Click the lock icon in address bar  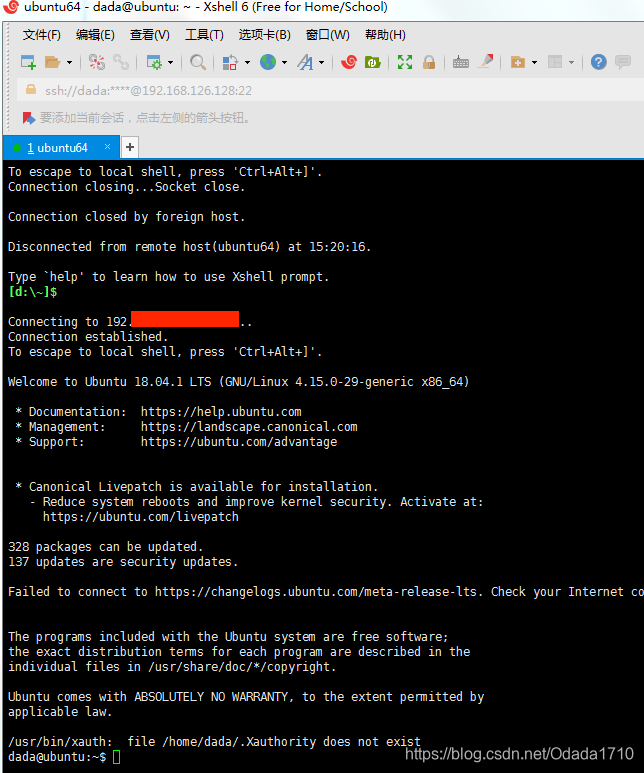click(31, 90)
